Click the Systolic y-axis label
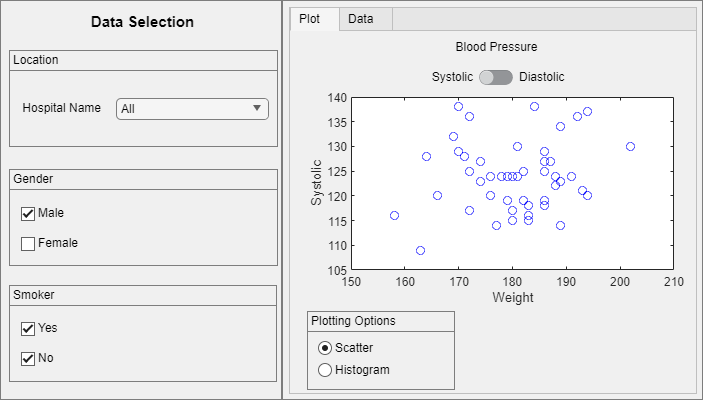Screen dimensions: 703x400 point(317,183)
